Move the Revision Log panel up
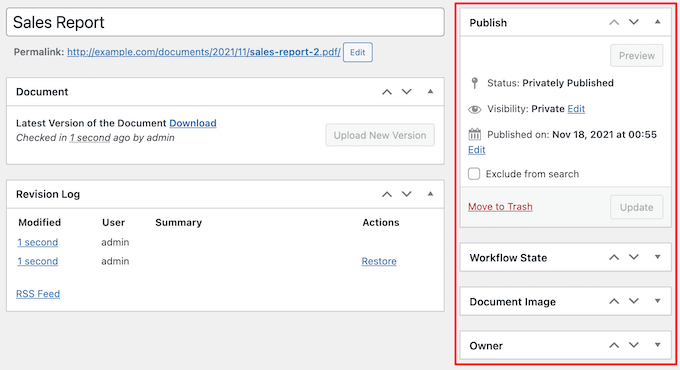 [387, 194]
